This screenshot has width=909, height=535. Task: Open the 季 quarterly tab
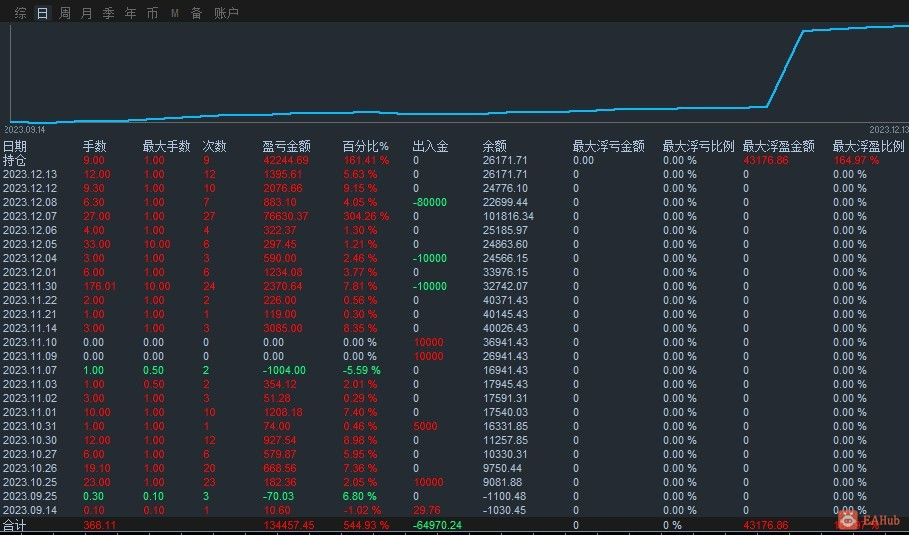[x=108, y=13]
